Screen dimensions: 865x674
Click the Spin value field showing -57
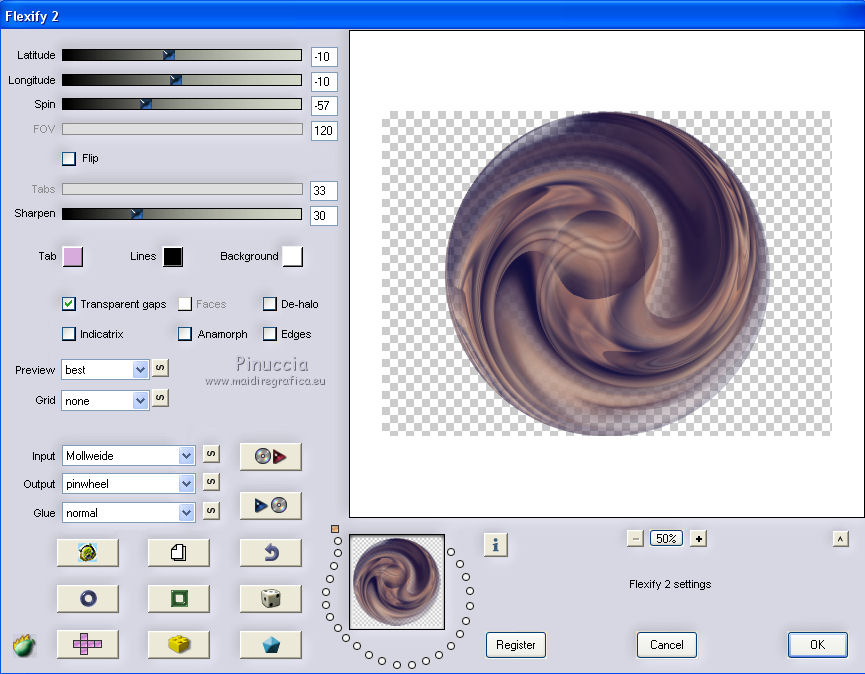324,105
